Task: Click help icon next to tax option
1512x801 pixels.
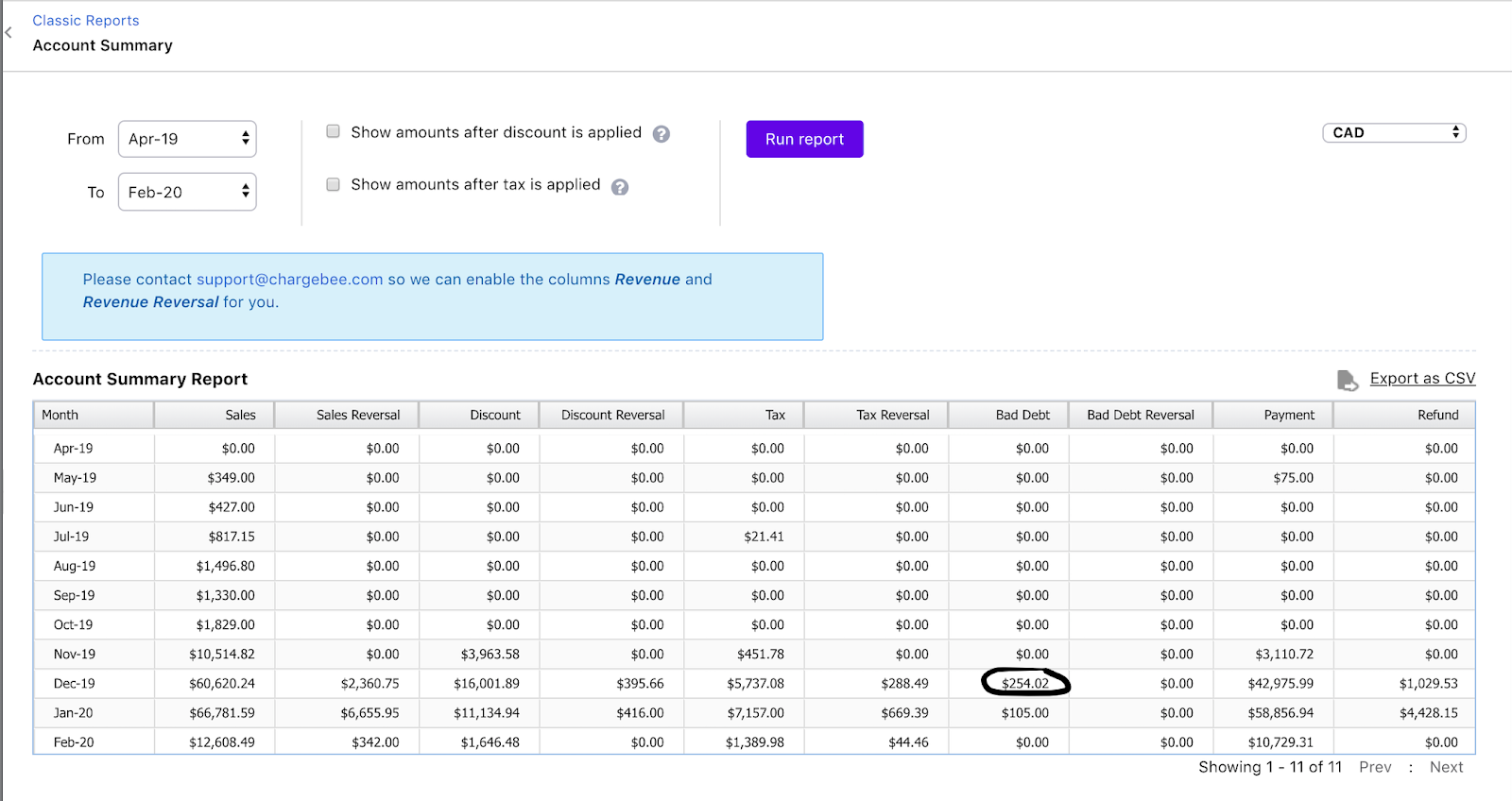Action: (x=620, y=187)
